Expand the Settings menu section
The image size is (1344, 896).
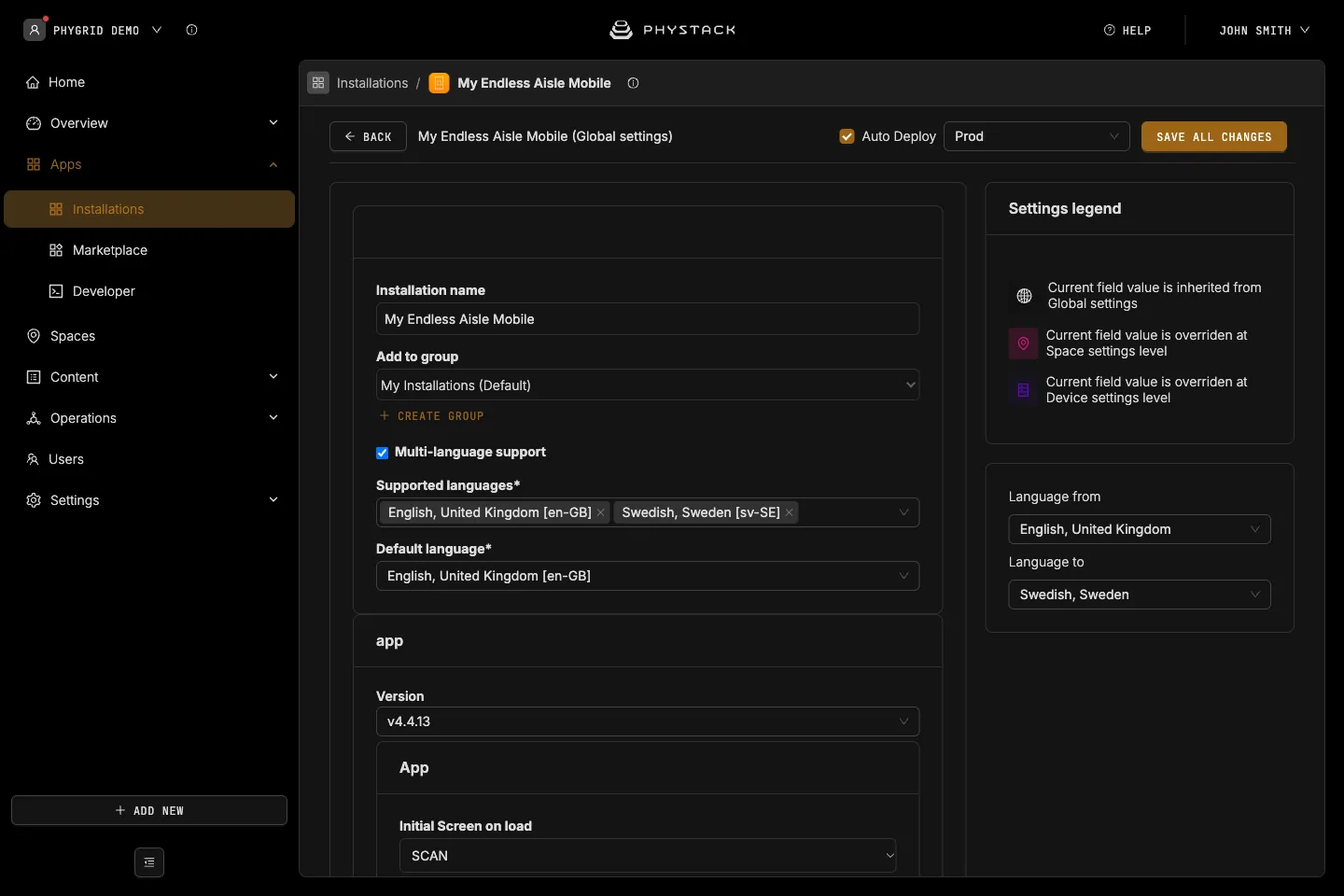[273, 500]
